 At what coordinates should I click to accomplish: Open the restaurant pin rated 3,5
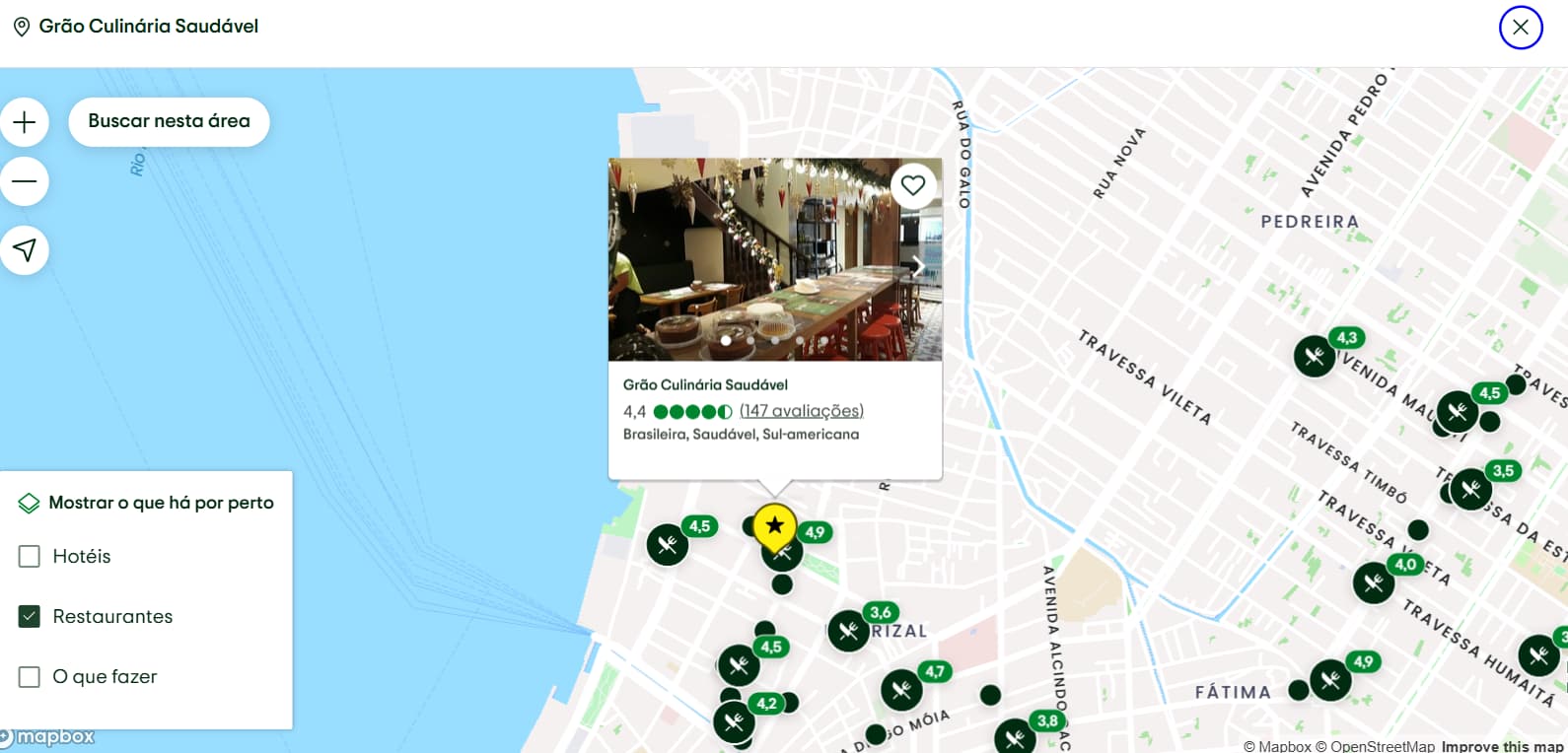click(1470, 489)
